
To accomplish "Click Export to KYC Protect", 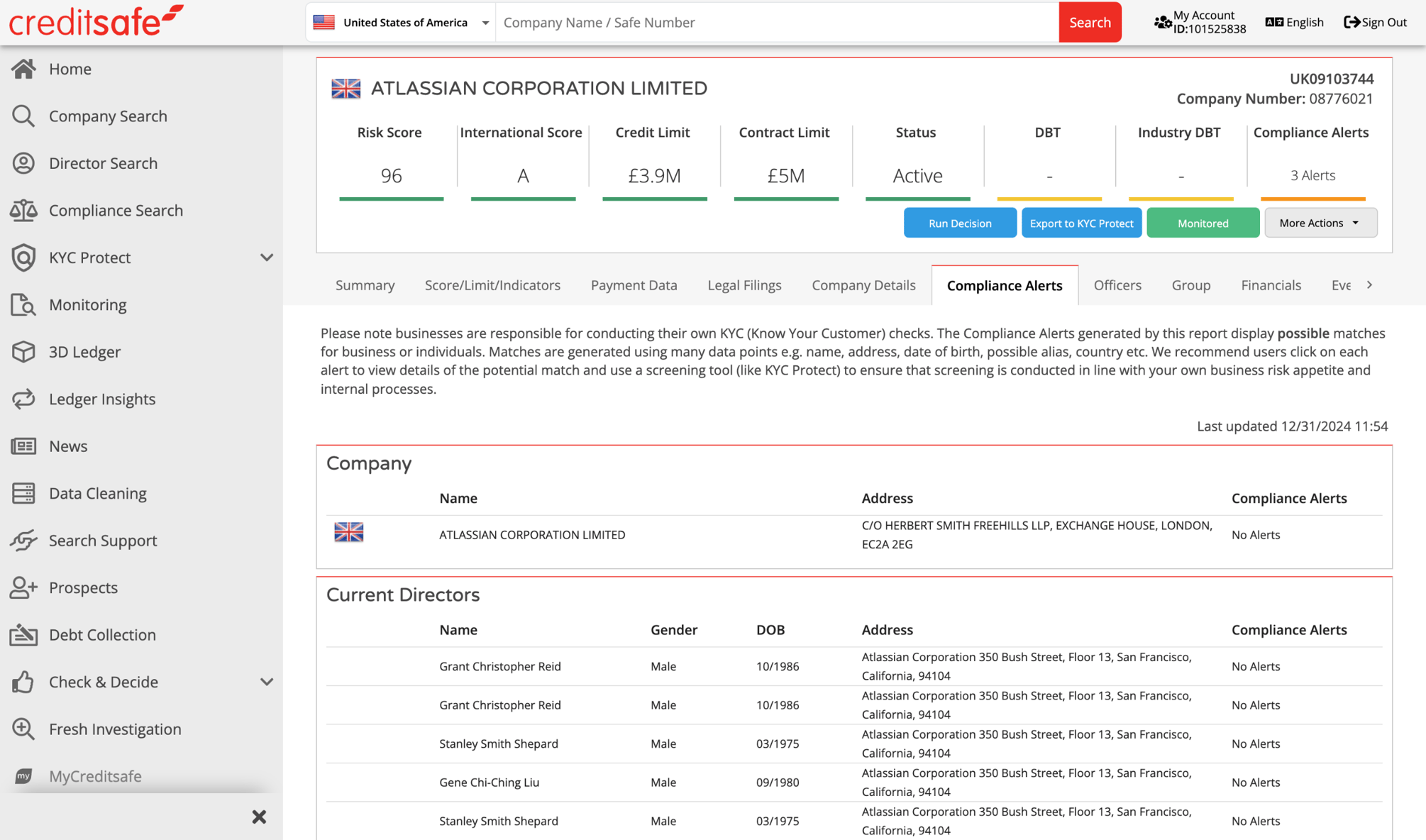I will [1081, 222].
